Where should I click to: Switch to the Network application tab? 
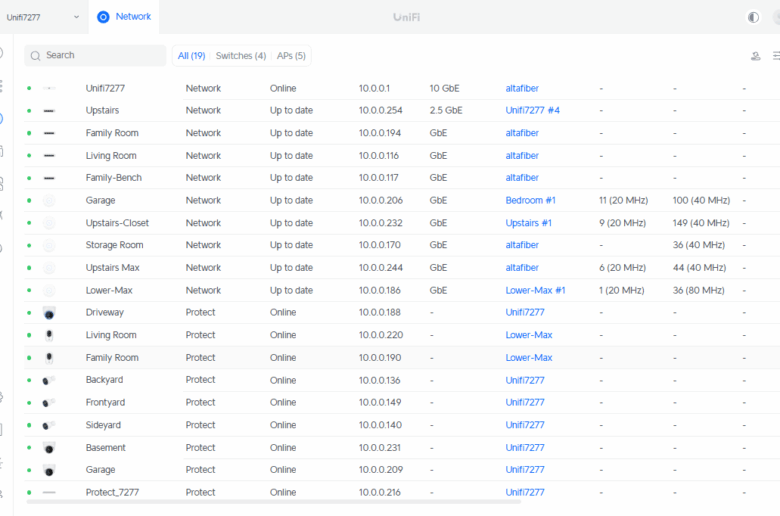125,17
